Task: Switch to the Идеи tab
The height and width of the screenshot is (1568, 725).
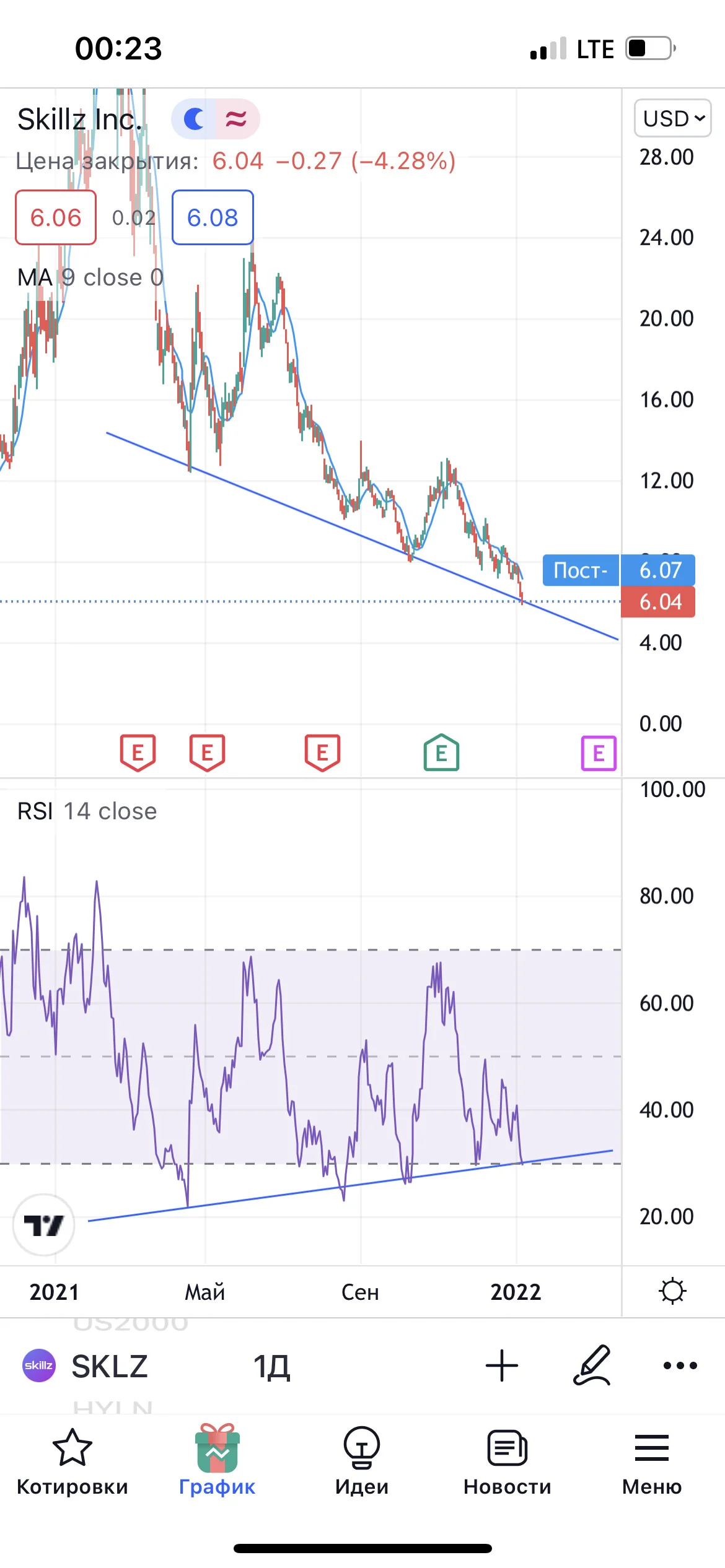Action: [x=362, y=1462]
